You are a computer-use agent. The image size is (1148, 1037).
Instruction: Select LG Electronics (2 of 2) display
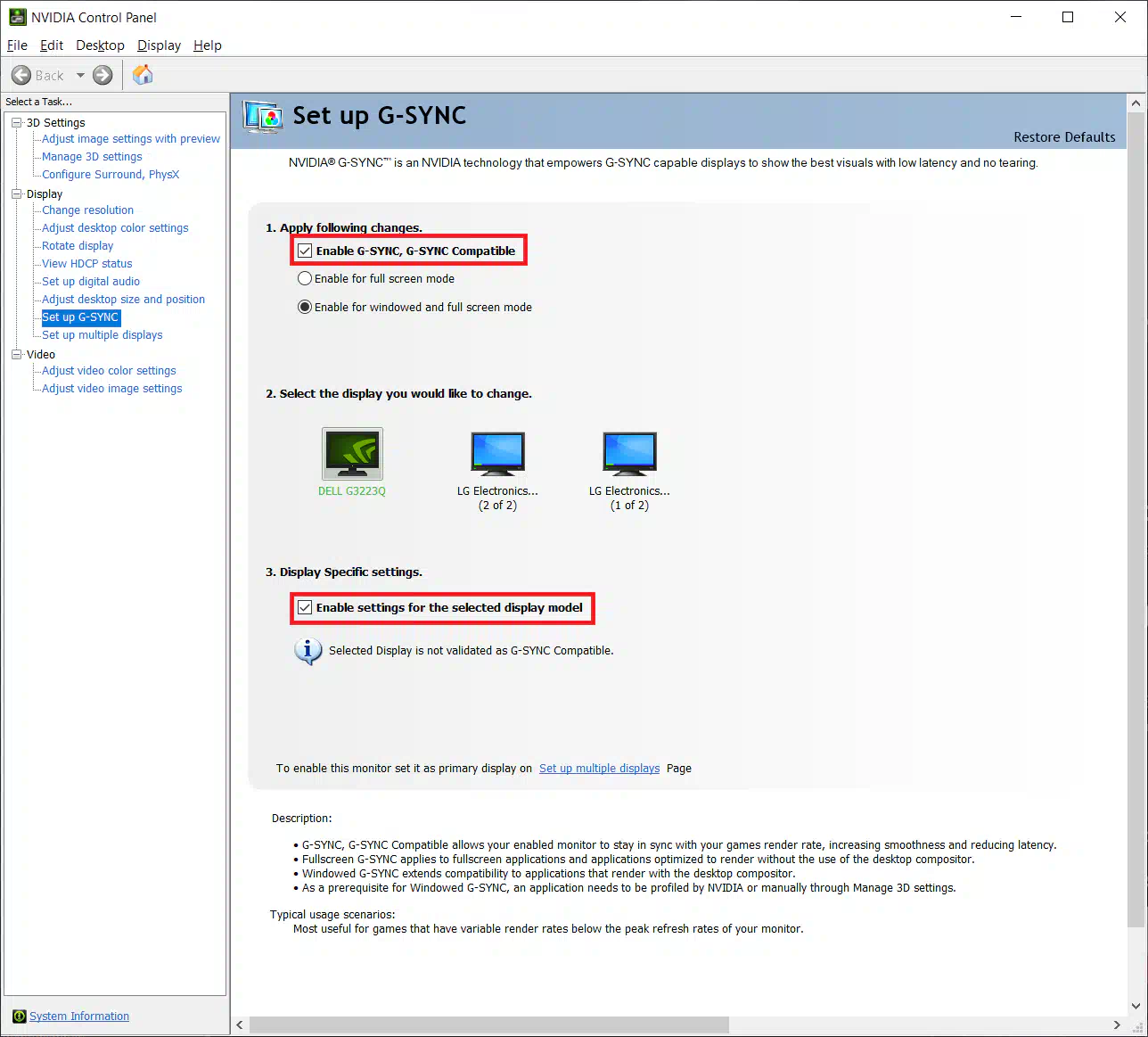click(497, 454)
